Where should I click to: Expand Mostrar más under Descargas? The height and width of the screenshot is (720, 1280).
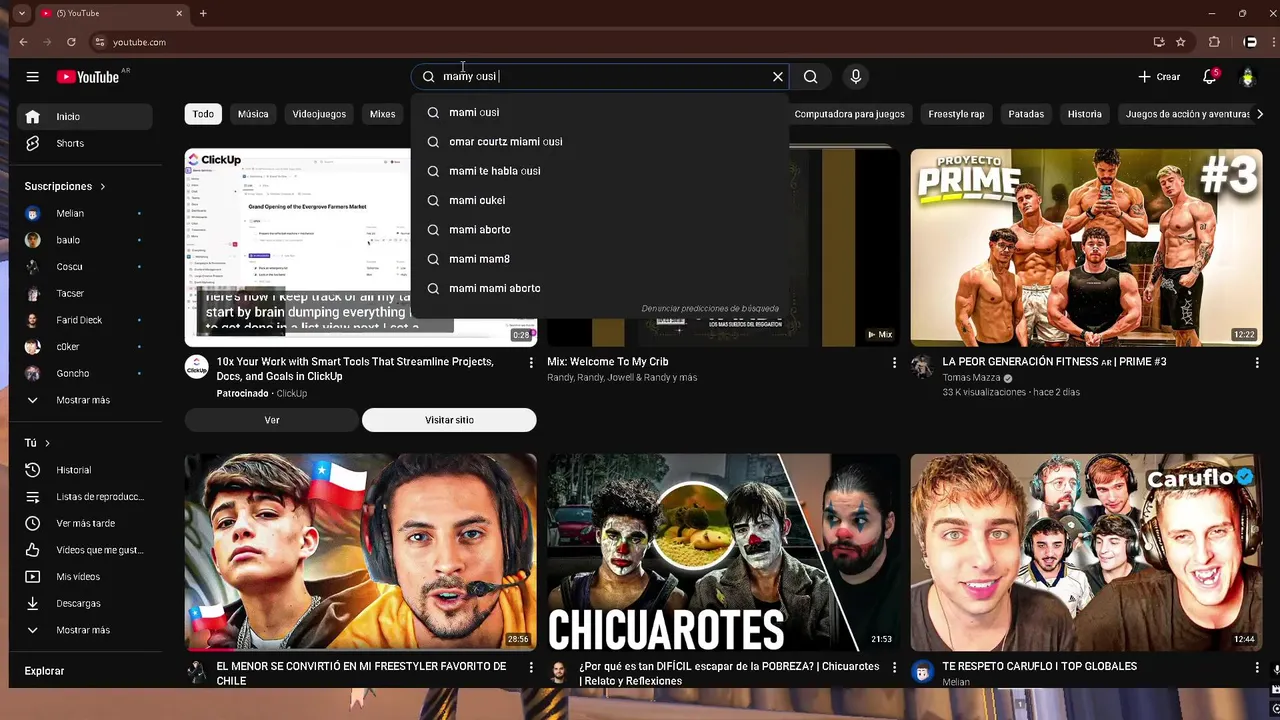87,630
